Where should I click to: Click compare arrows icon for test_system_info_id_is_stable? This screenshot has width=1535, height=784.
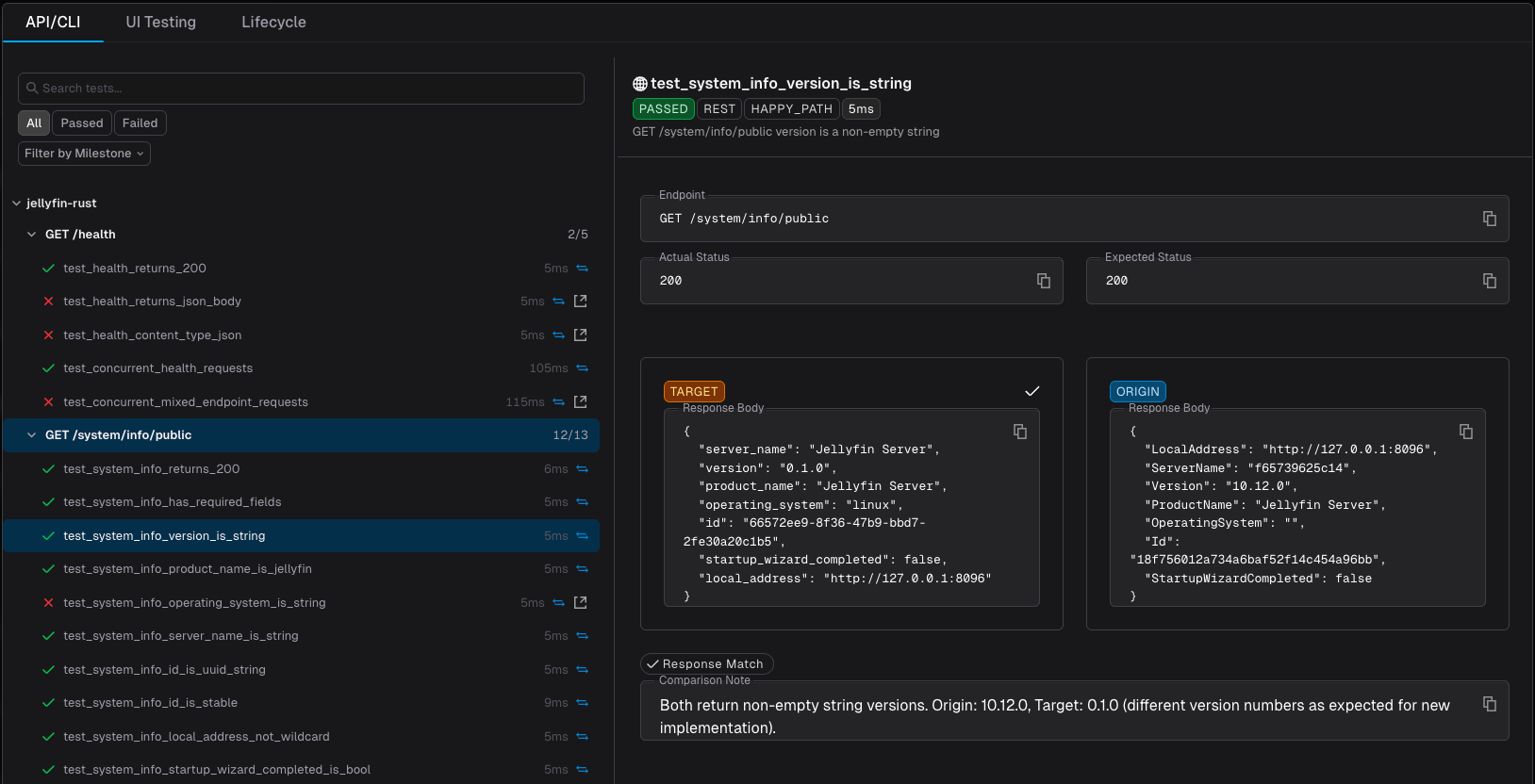[x=582, y=703]
